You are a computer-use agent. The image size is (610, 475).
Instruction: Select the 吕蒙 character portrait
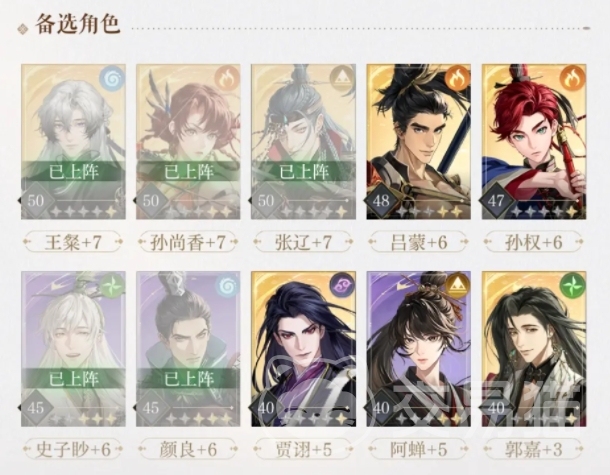pyautogui.click(x=419, y=142)
